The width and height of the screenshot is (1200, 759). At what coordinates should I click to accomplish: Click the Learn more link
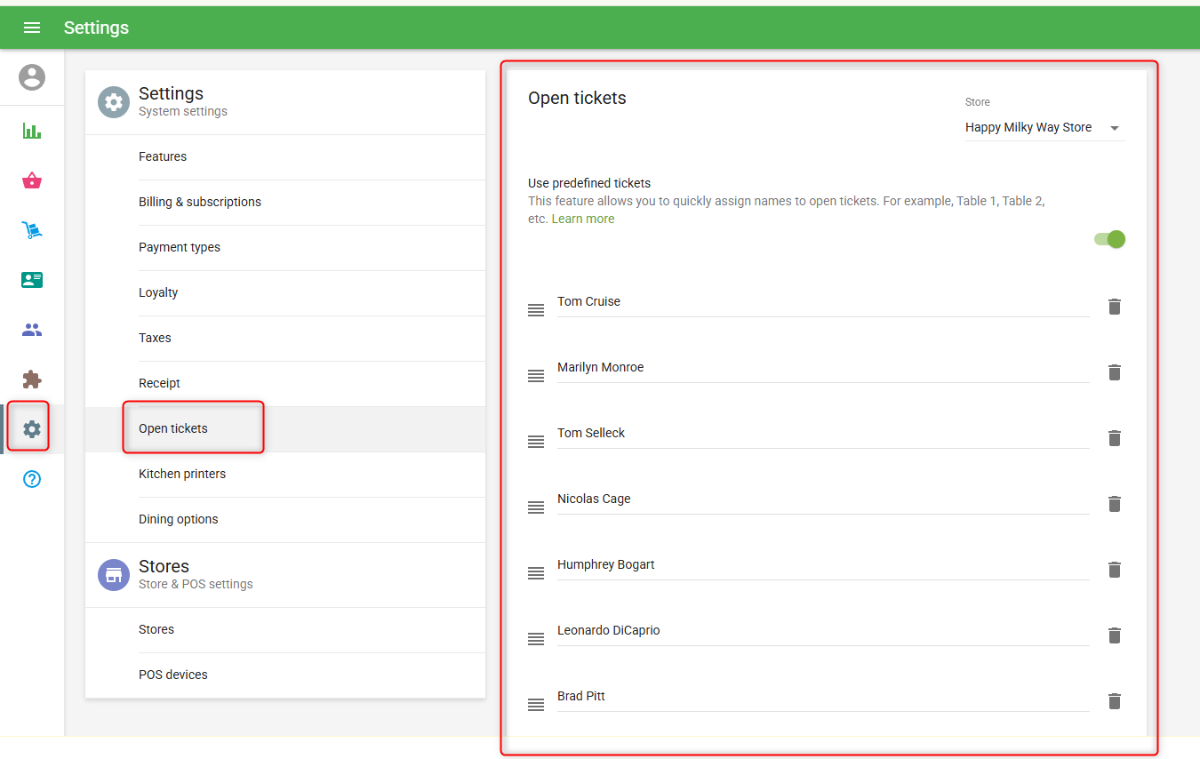coord(583,219)
